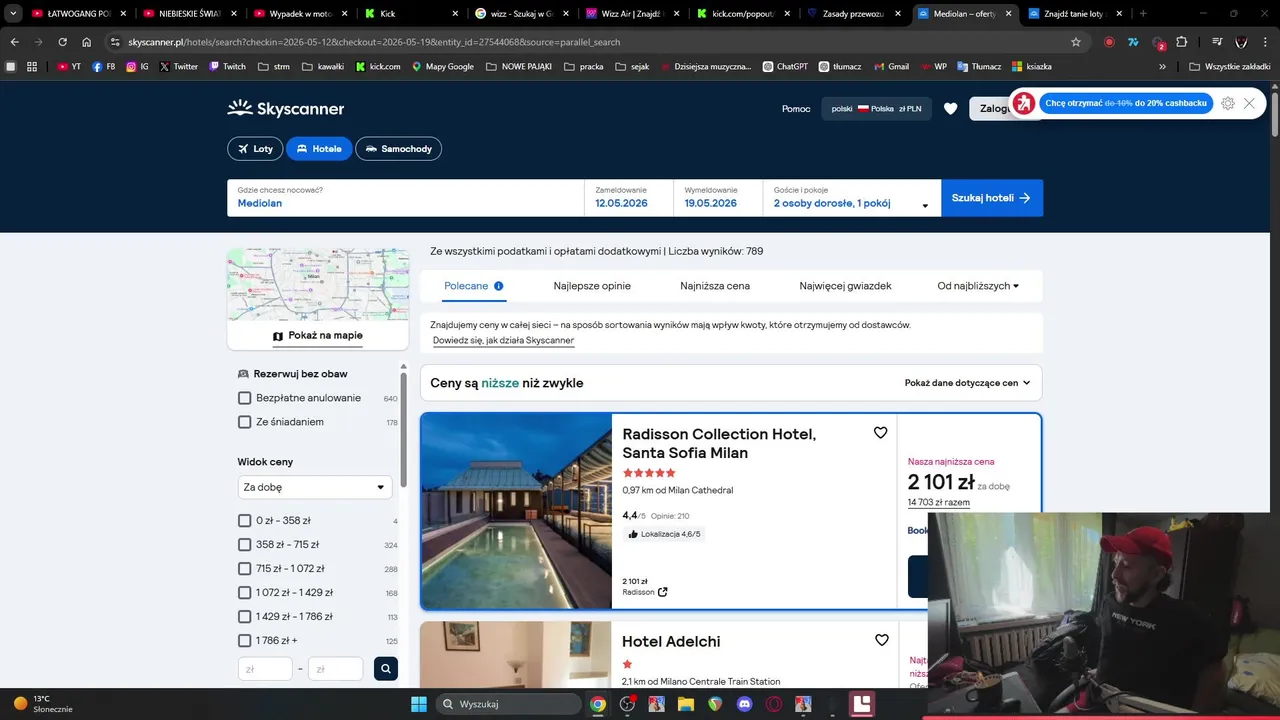Open File Explorer from the taskbar

point(685,704)
